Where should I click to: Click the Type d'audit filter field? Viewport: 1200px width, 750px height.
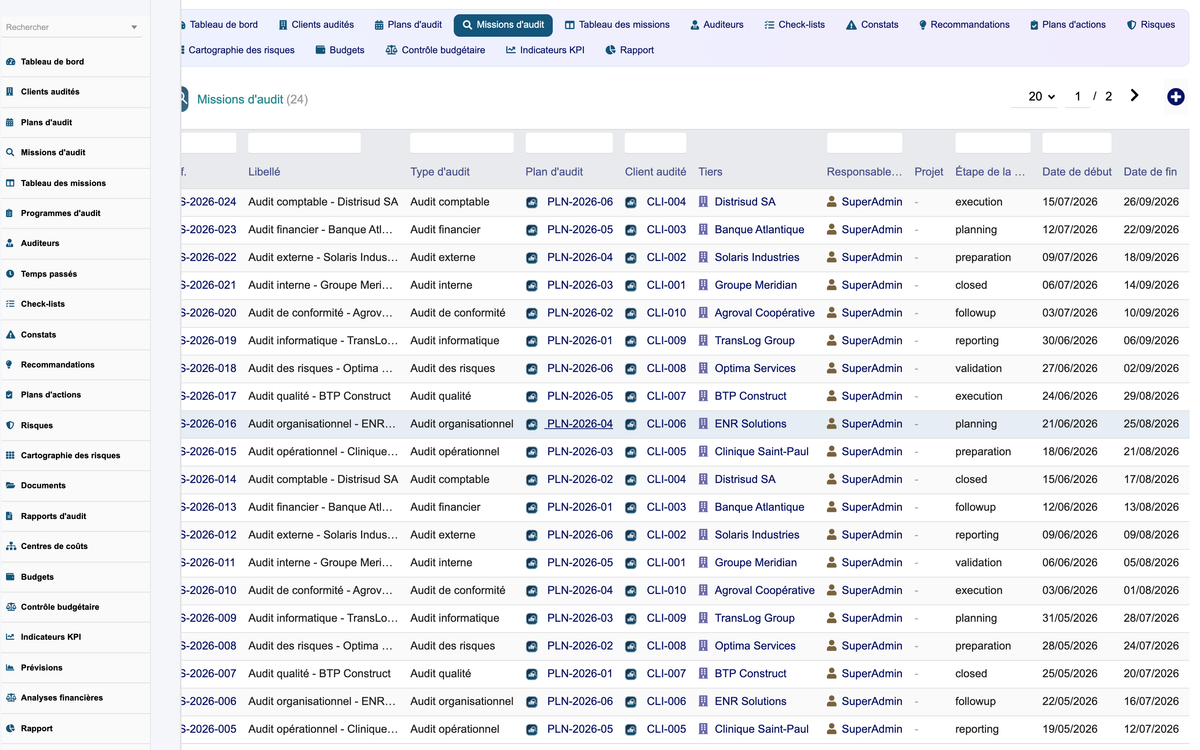(461, 143)
